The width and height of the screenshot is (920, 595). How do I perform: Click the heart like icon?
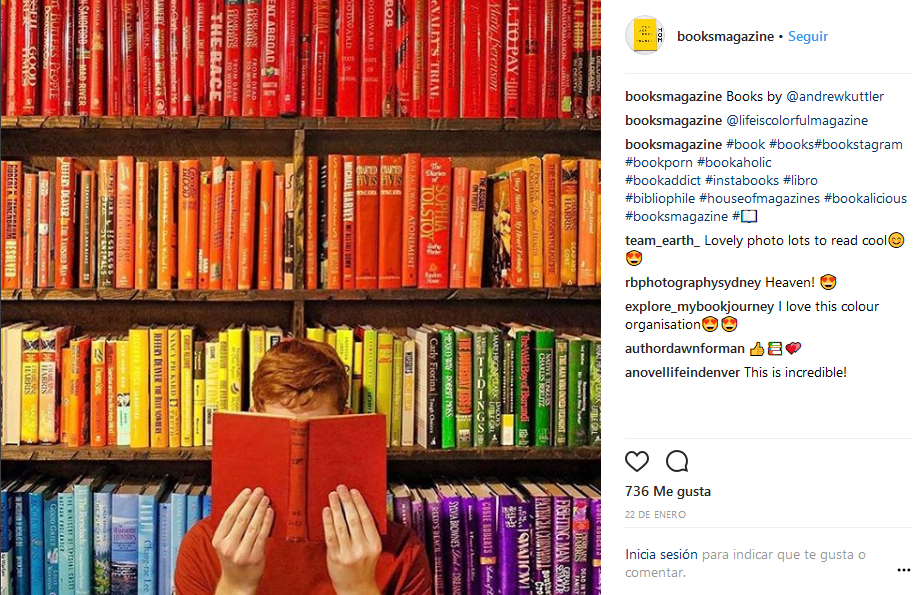pos(637,461)
